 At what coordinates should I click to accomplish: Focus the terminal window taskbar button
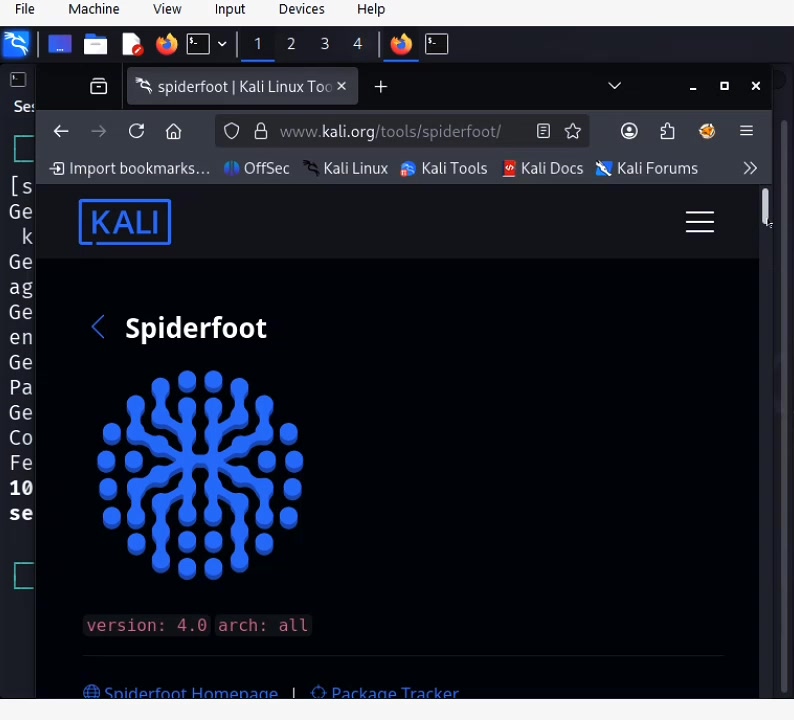tap(436, 45)
